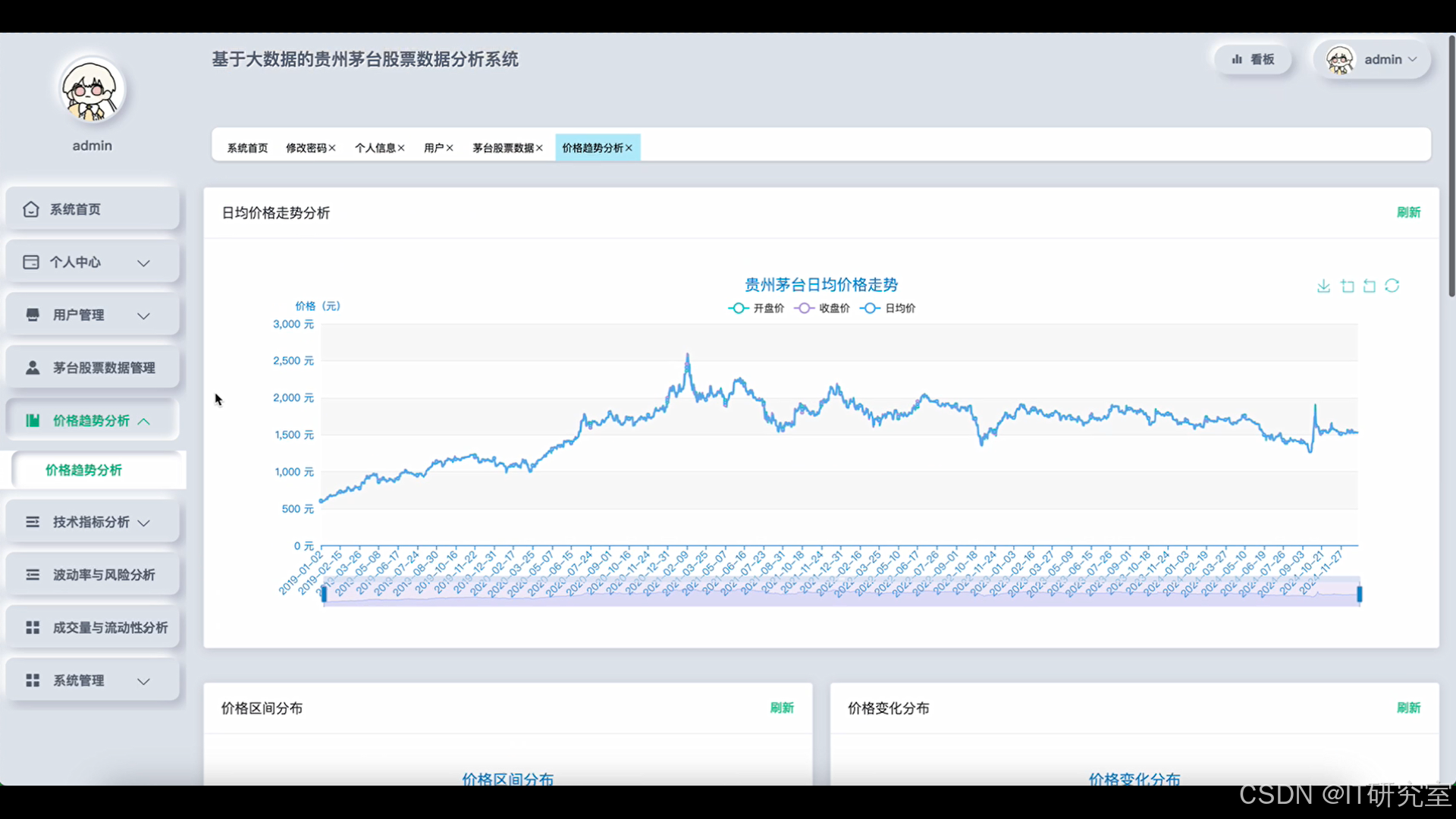Switch to the 修改密码 tab
The image size is (1456, 819).
[306, 148]
